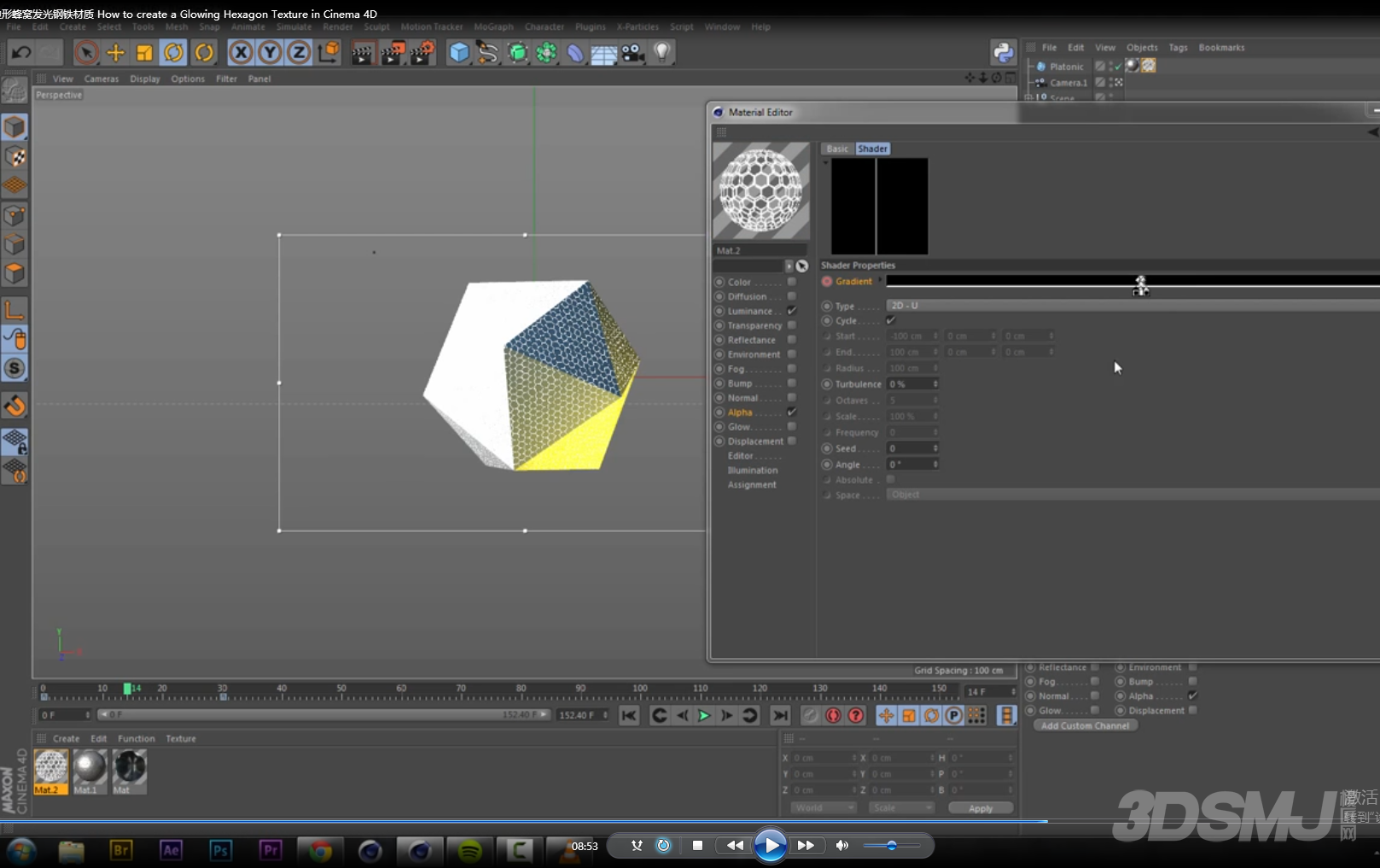Open the shader preview dropdown arrow

click(x=825, y=162)
